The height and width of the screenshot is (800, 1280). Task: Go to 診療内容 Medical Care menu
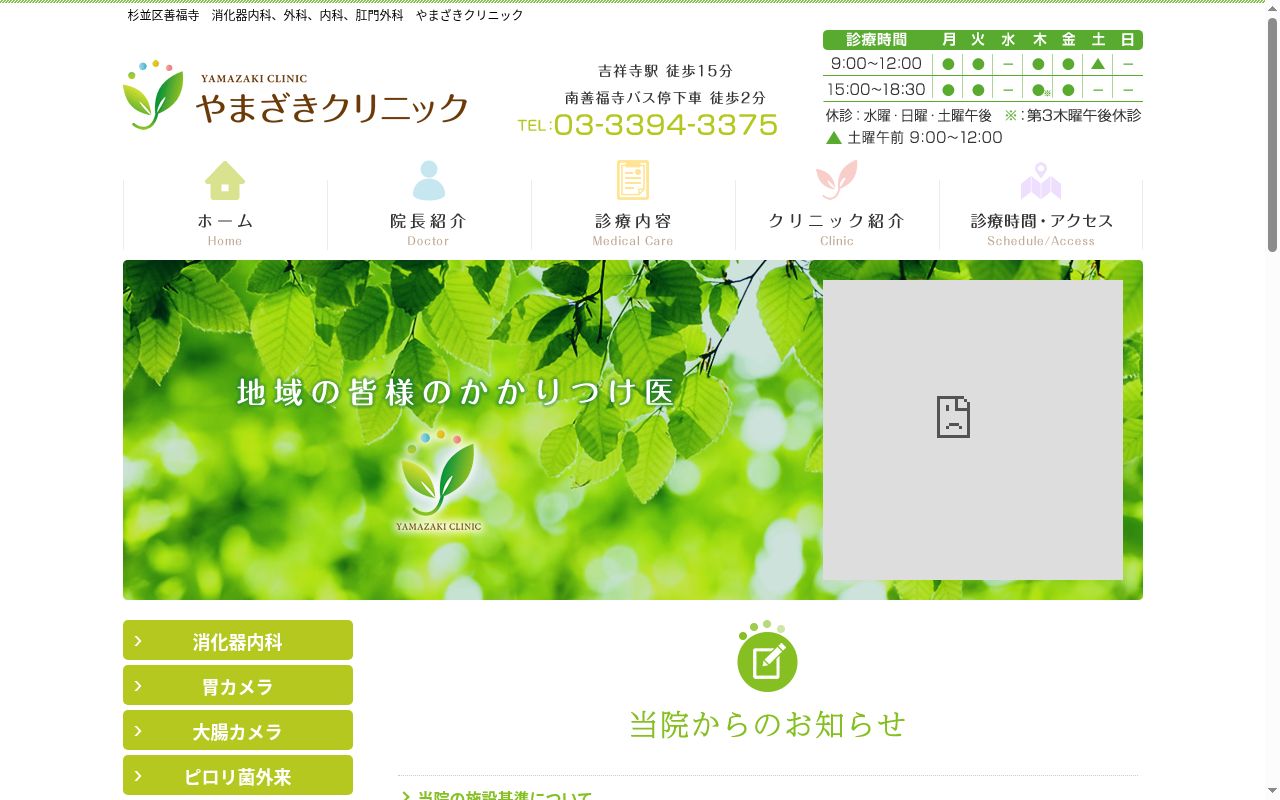(633, 205)
